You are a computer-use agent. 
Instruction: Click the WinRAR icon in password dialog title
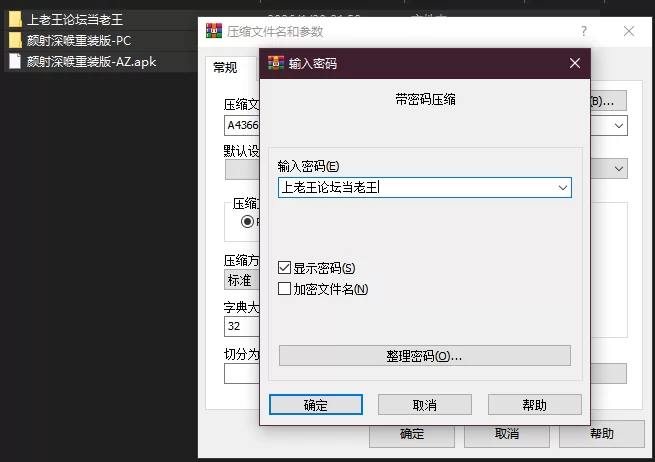pyautogui.click(x=276, y=63)
